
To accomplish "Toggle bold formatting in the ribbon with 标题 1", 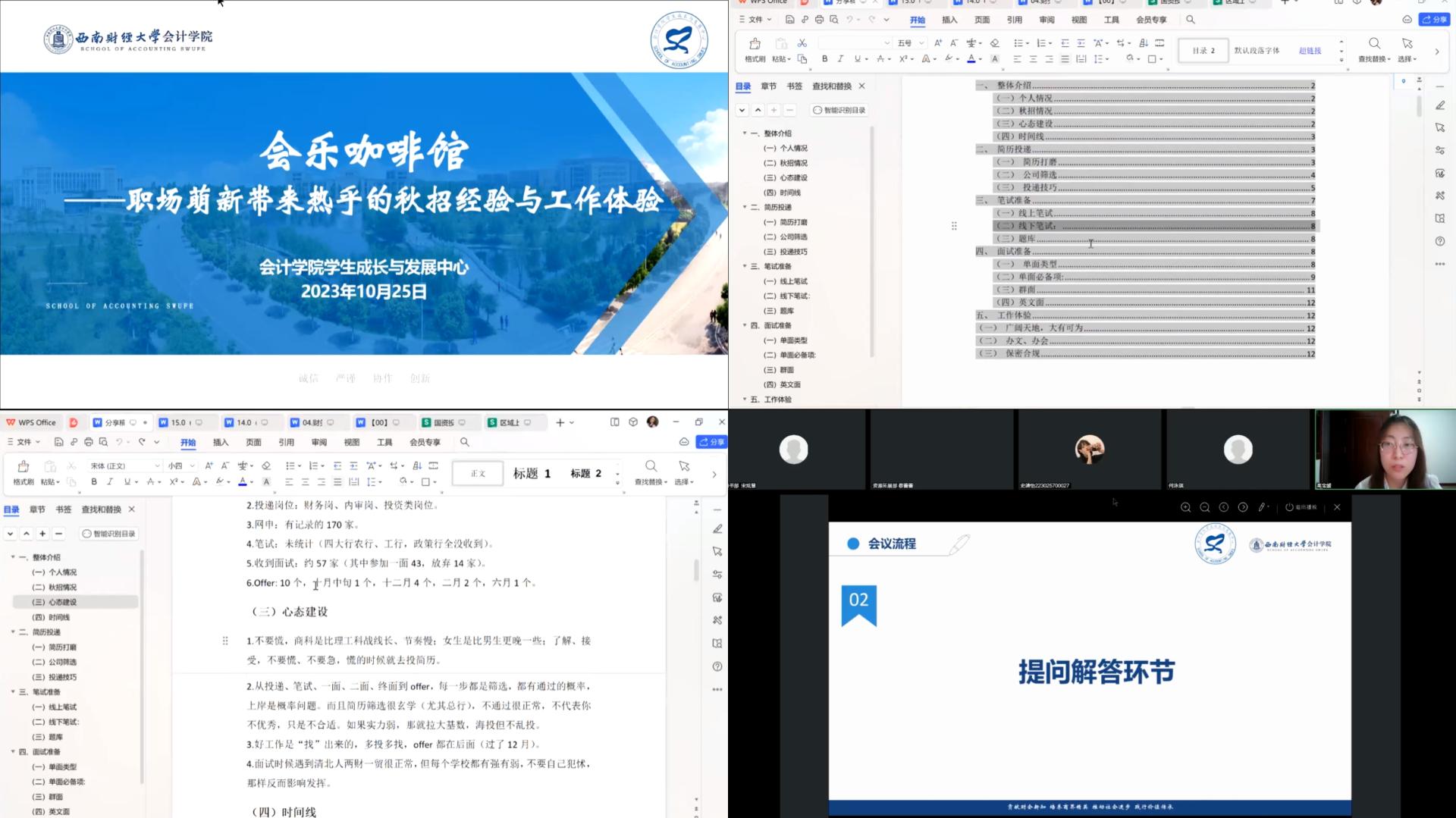I will tap(94, 481).
